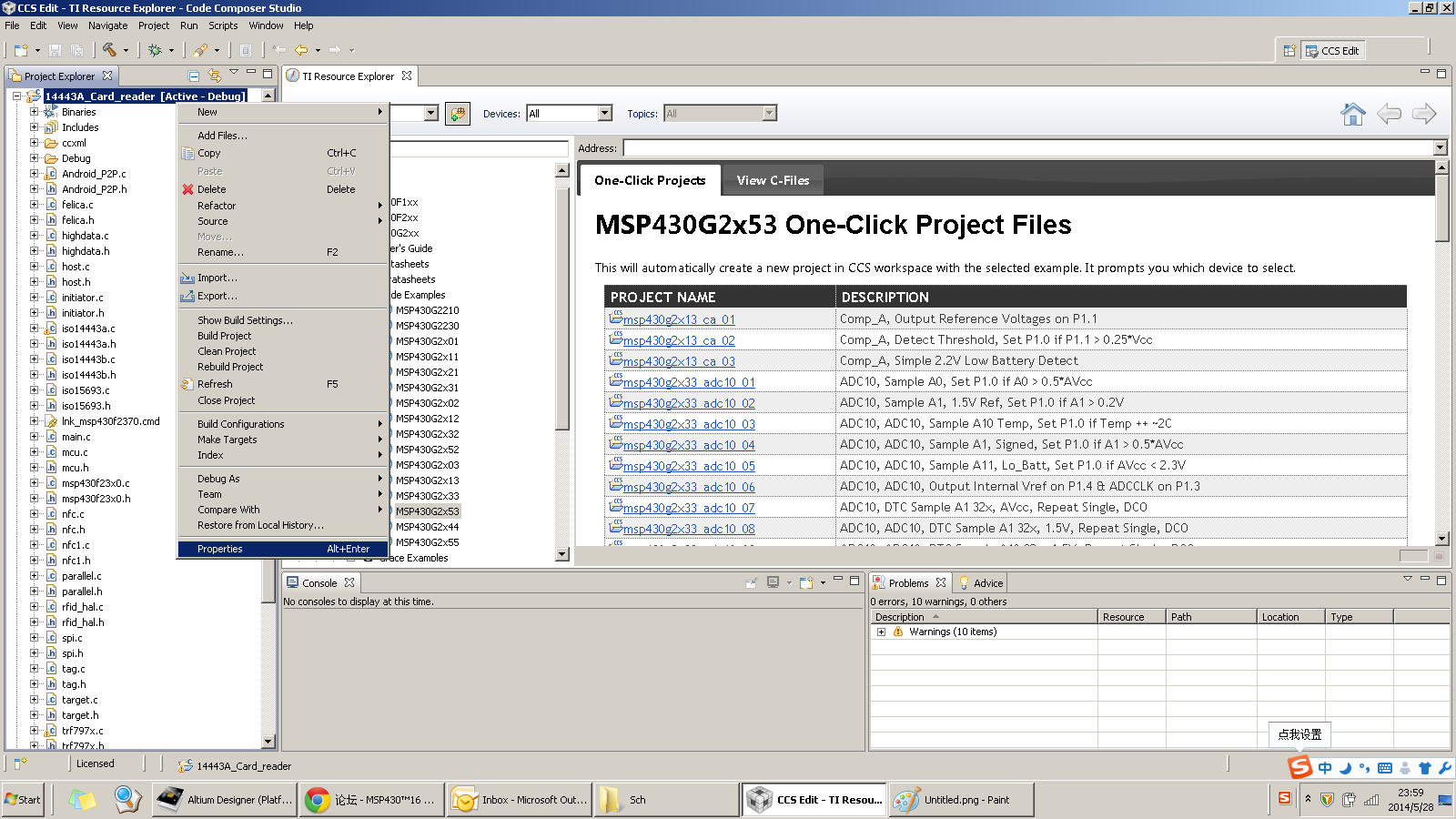Image resolution: width=1456 pixels, height=819 pixels.
Task: Switch to the Advice tab
Action: point(981,583)
